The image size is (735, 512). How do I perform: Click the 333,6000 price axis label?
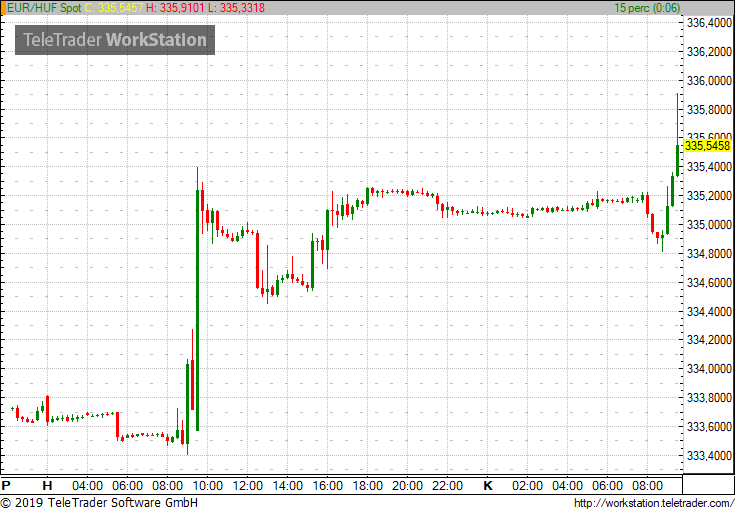(708, 427)
